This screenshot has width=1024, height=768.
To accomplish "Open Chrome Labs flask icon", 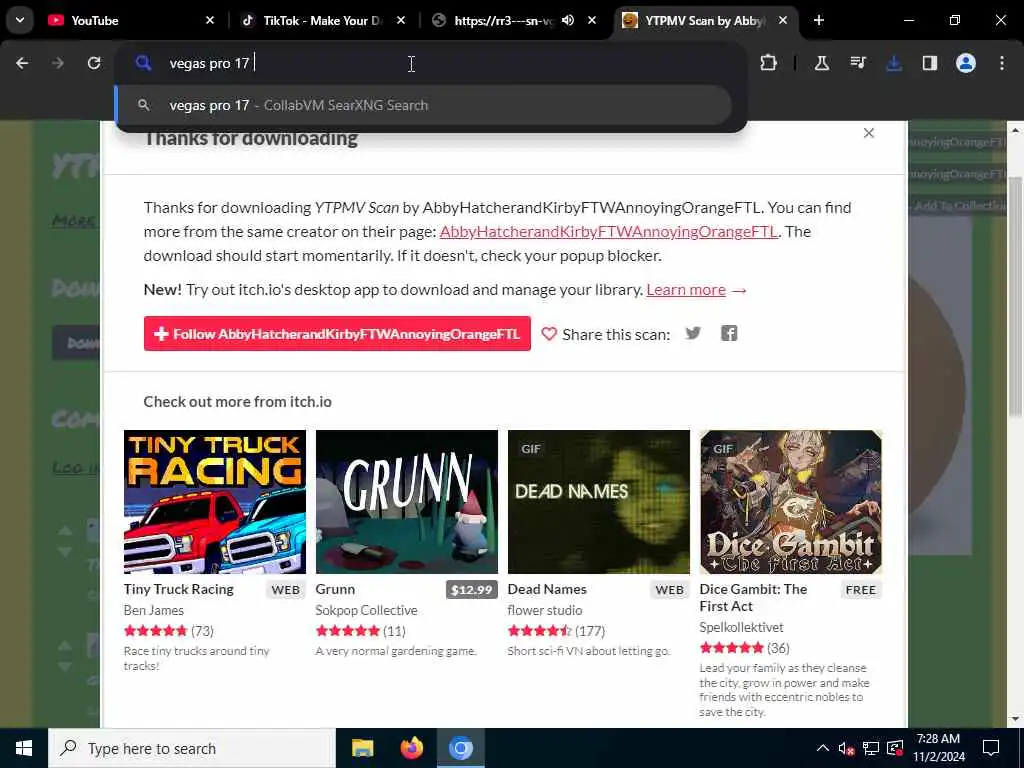I will (822, 63).
